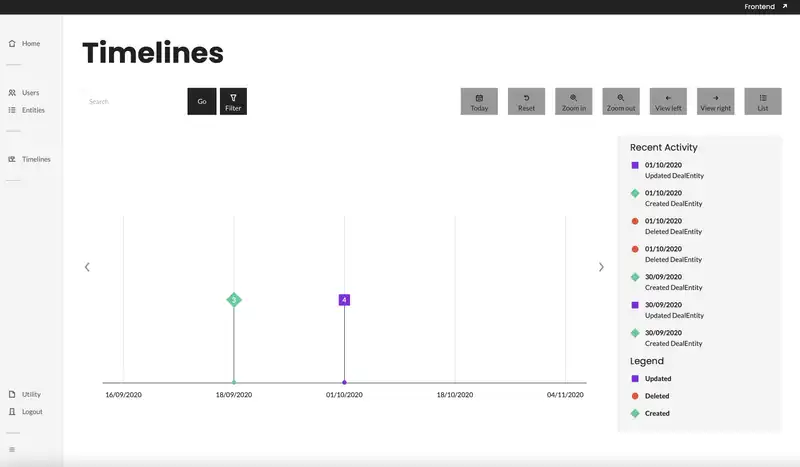Reset the timeline view

pyautogui.click(x=526, y=101)
